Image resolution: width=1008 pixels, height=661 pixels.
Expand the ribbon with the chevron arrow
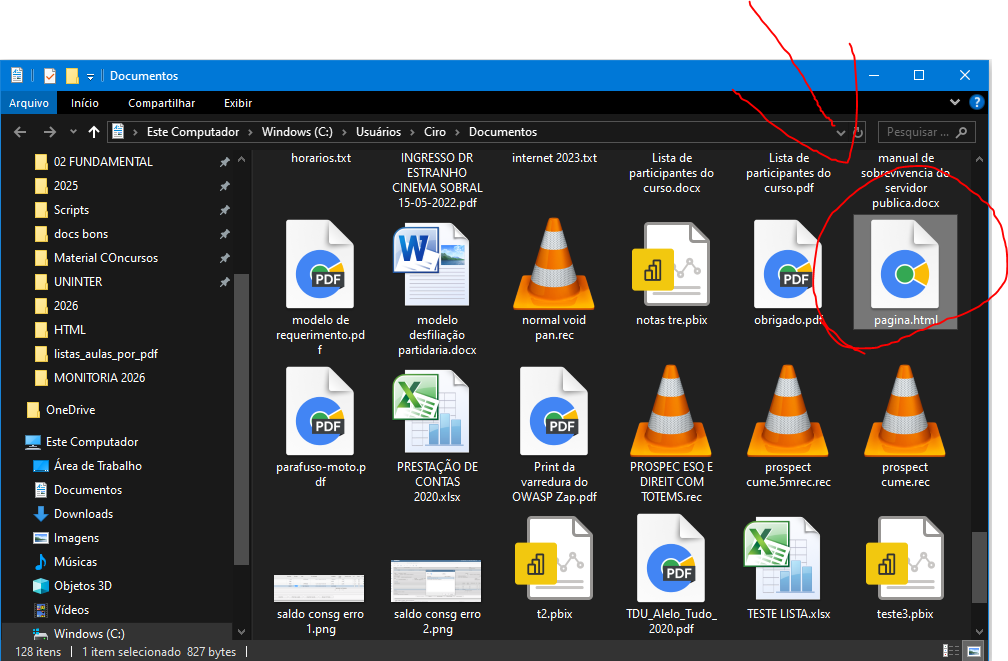coord(955,103)
